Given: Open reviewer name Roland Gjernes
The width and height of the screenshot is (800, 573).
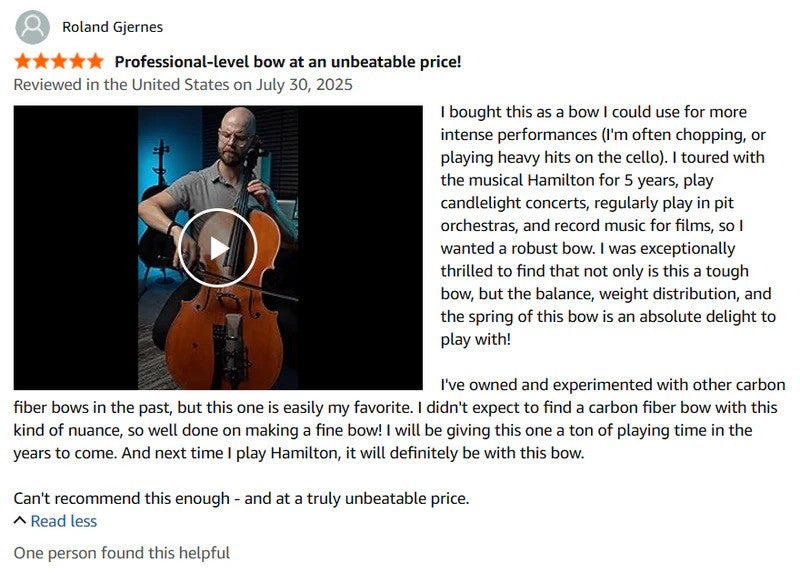Looking at the screenshot, I should pos(112,27).
